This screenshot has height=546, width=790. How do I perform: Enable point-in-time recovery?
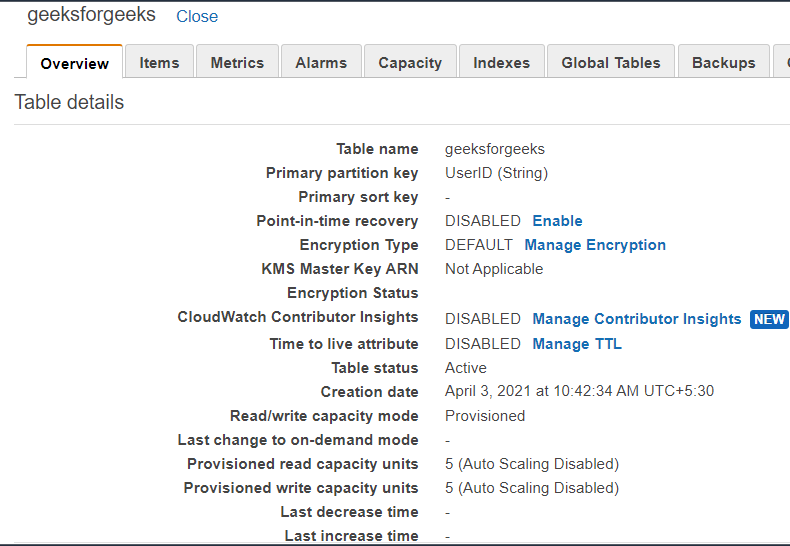557,221
